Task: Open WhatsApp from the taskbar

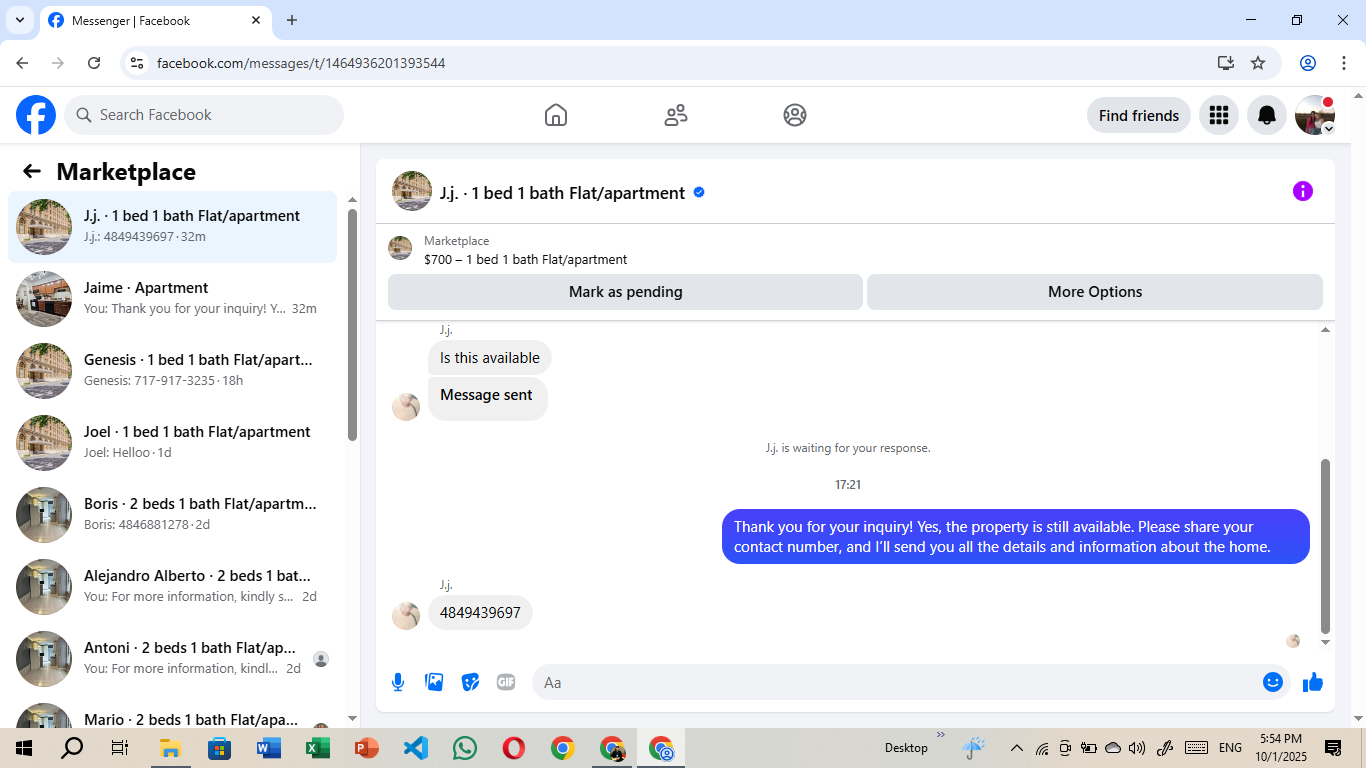Action: 465,748
